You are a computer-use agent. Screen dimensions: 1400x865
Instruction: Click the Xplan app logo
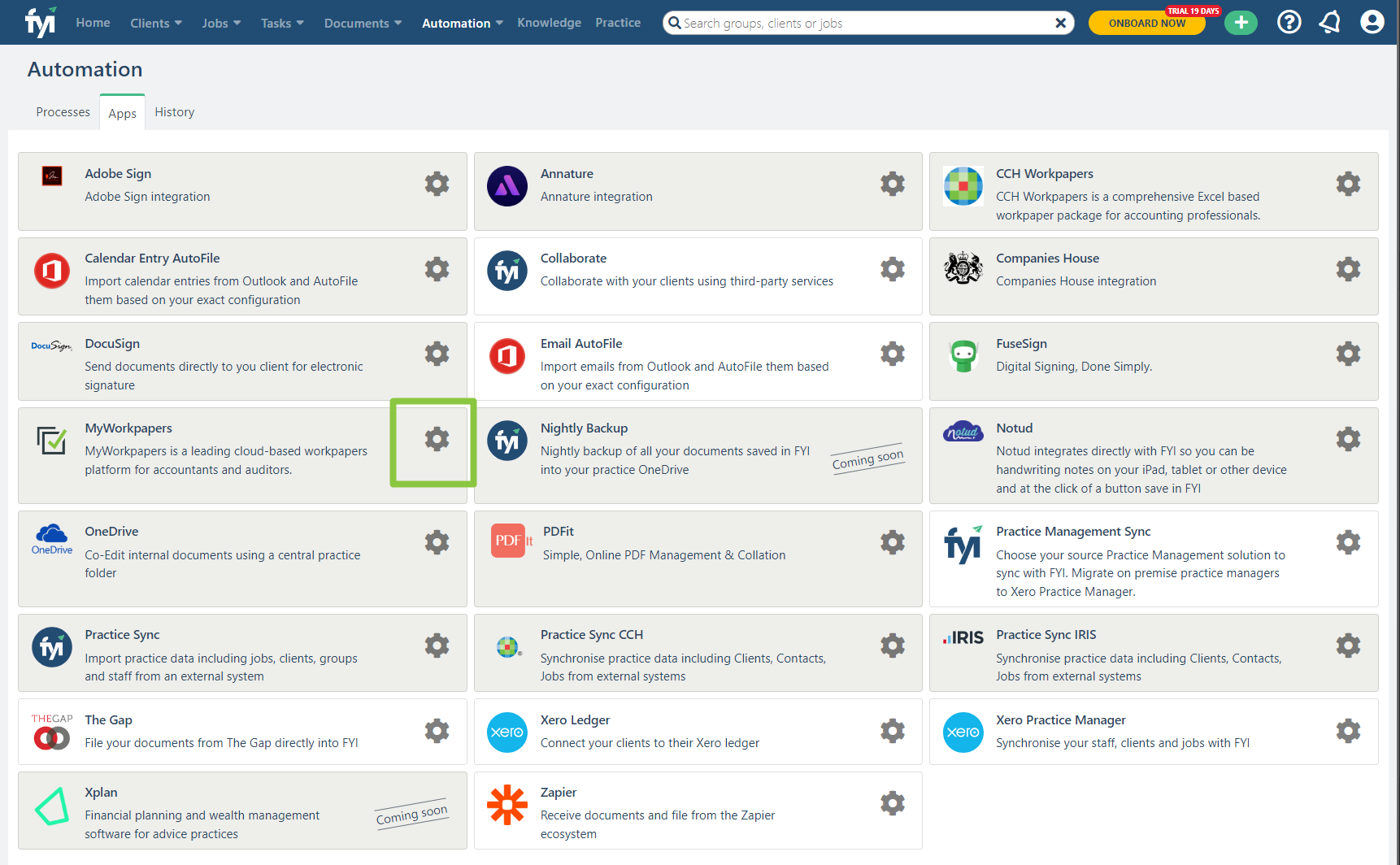(x=51, y=806)
